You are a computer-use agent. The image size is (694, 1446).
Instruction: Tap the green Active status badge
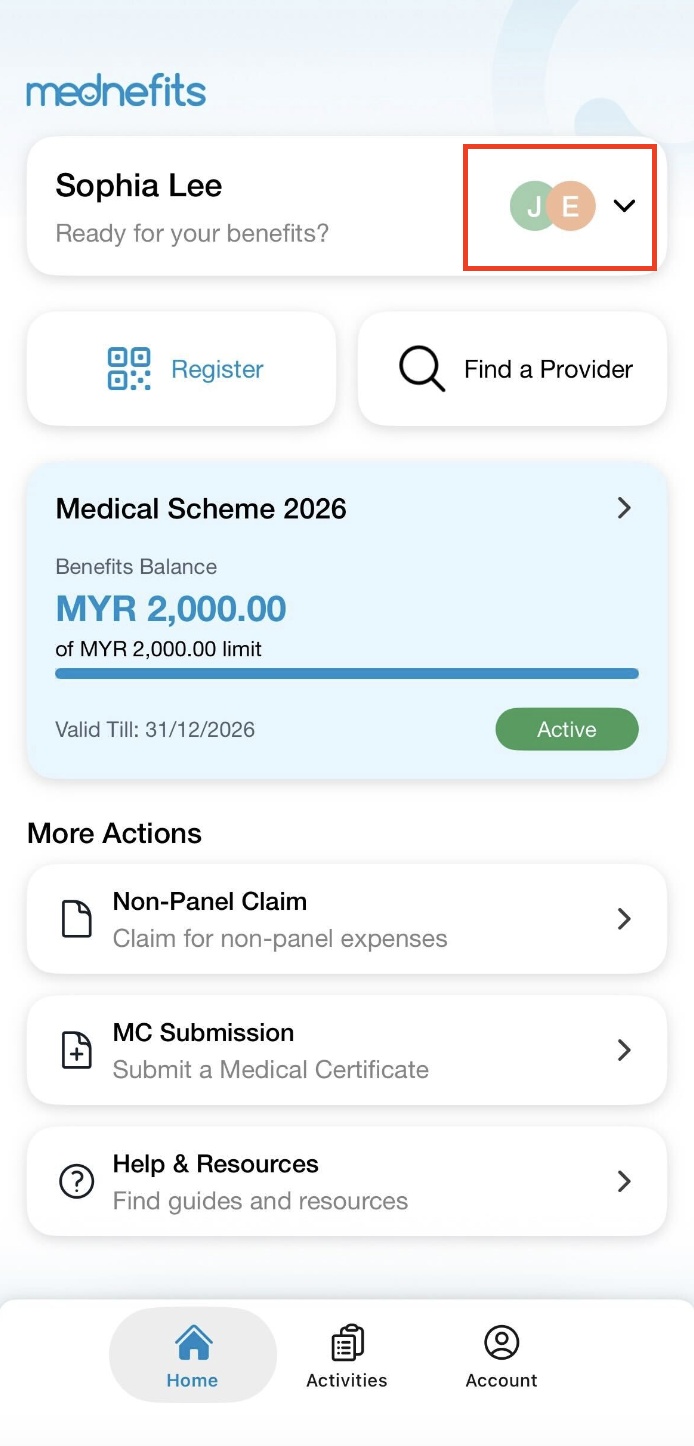(566, 729)
